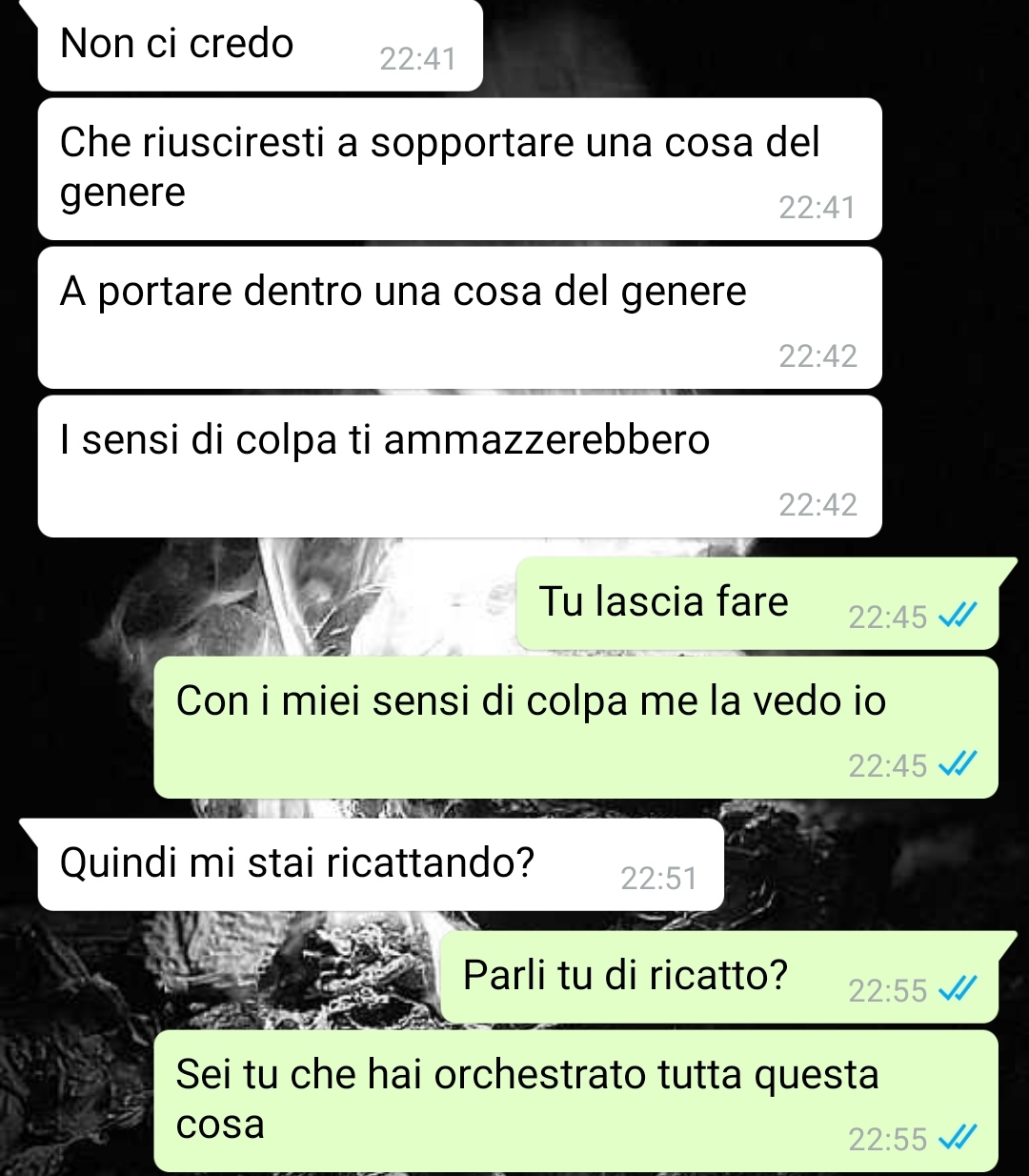Click the 22:42 time under 'ammazzerebbero' message

click(x=817, y=504)
